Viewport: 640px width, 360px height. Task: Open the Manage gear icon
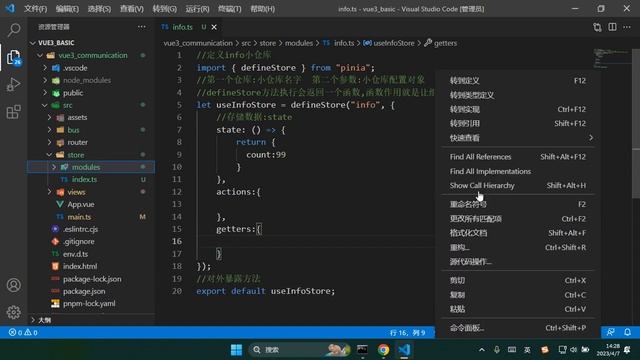(x=13, y=312)
